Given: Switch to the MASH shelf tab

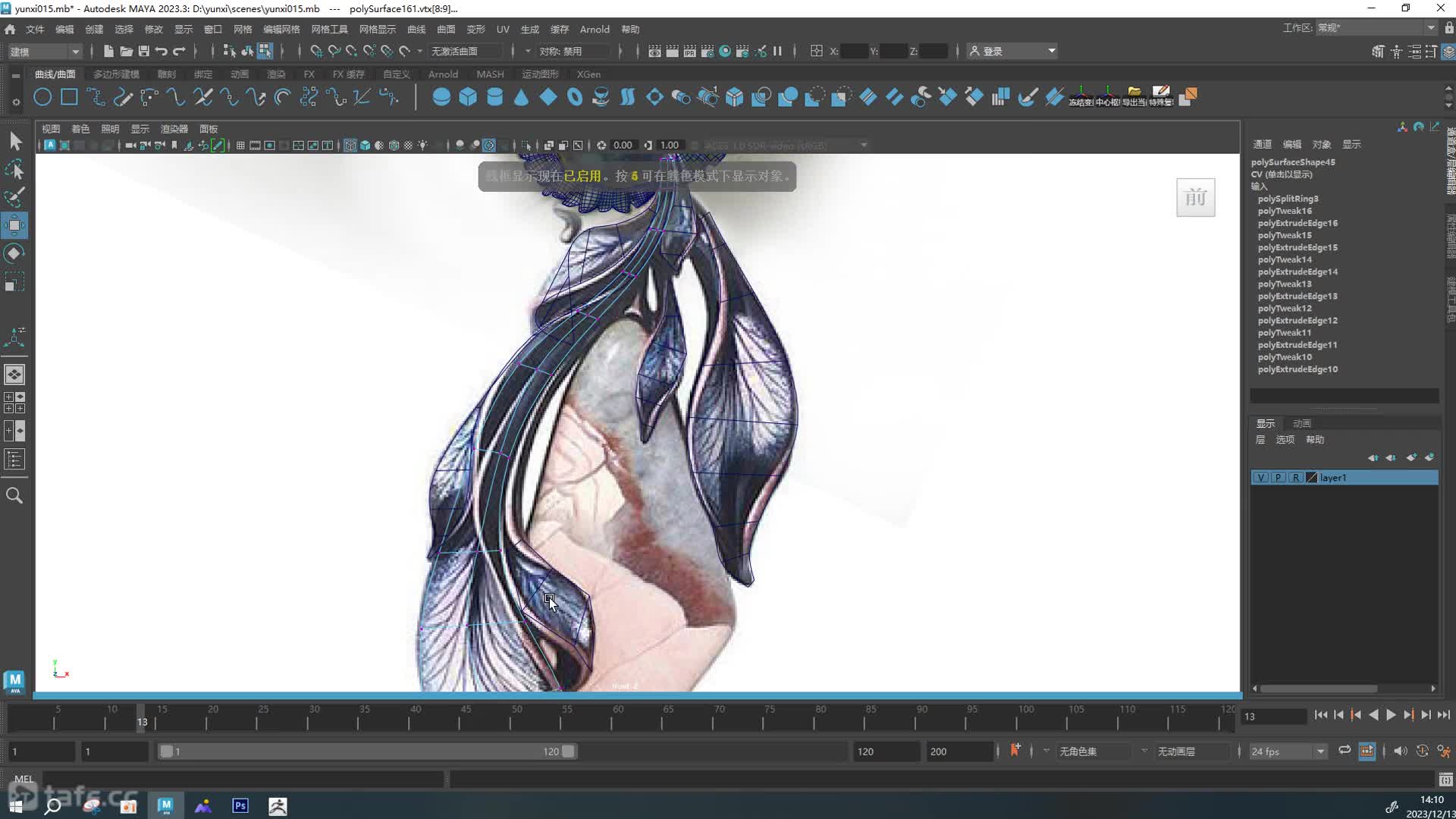Looking at the screenshot, I should pyautogui.click(x=490, y=74).
